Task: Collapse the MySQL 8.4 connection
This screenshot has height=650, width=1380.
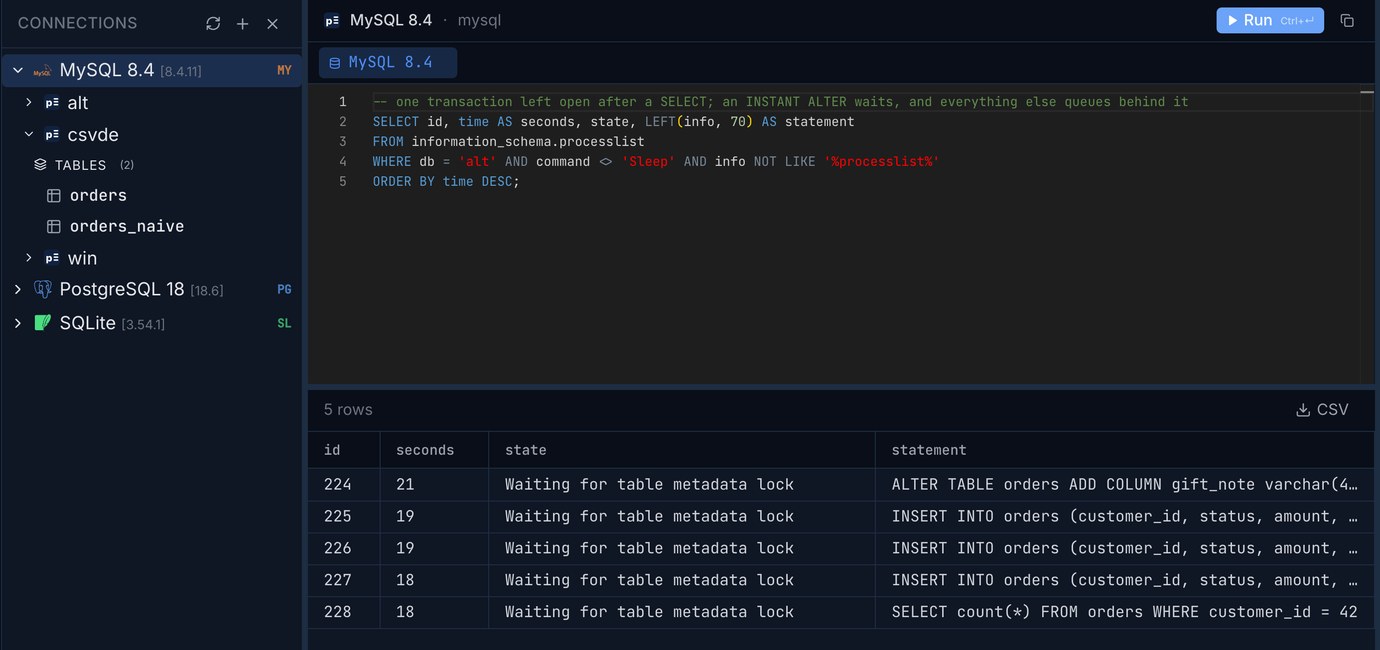Action: pos(18,70)
